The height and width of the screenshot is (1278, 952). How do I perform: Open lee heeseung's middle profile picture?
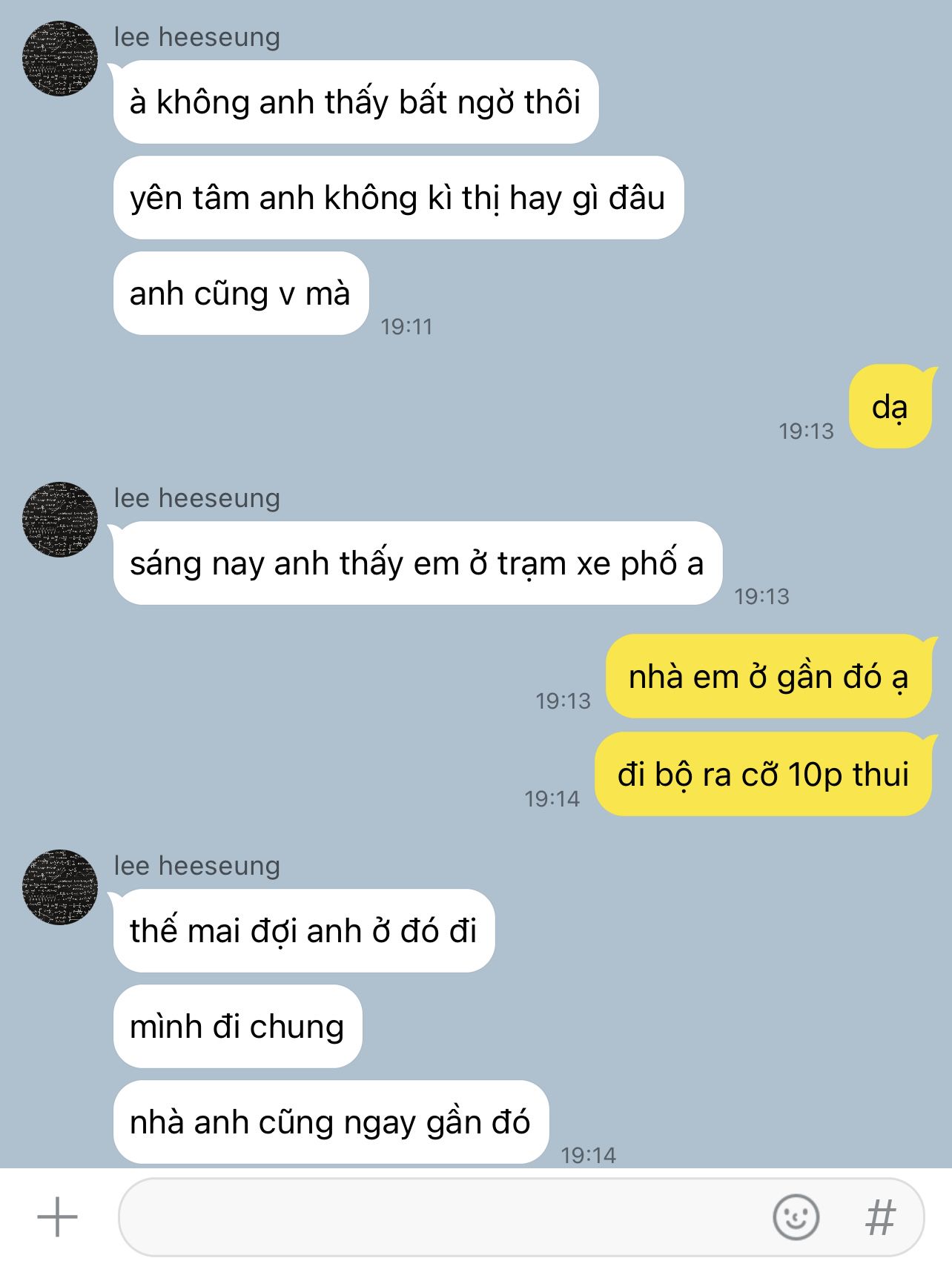pos(60,520)
